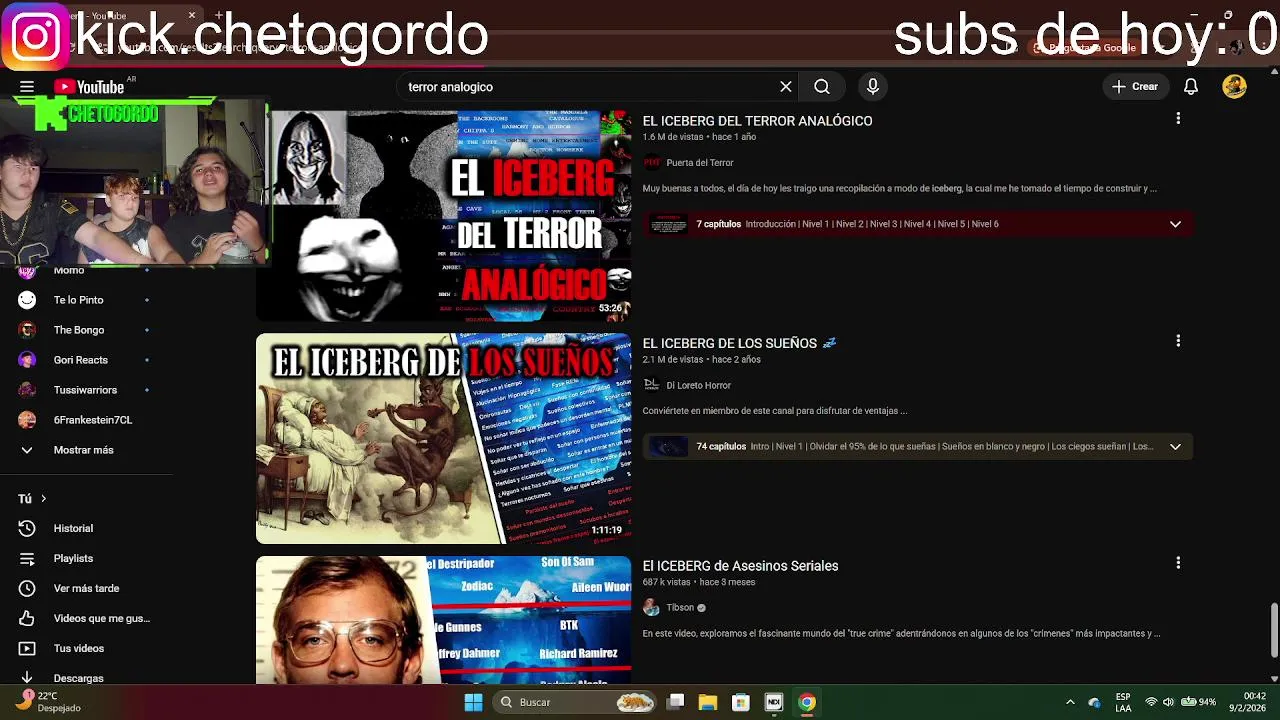Play El Iceberg de los Sueños thumbnail
This screenshot has width=1280, height=720.
(443, 438)
